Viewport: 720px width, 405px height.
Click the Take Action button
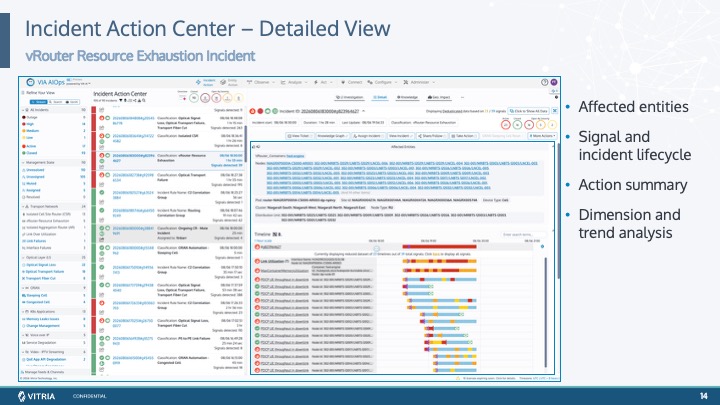462,136
